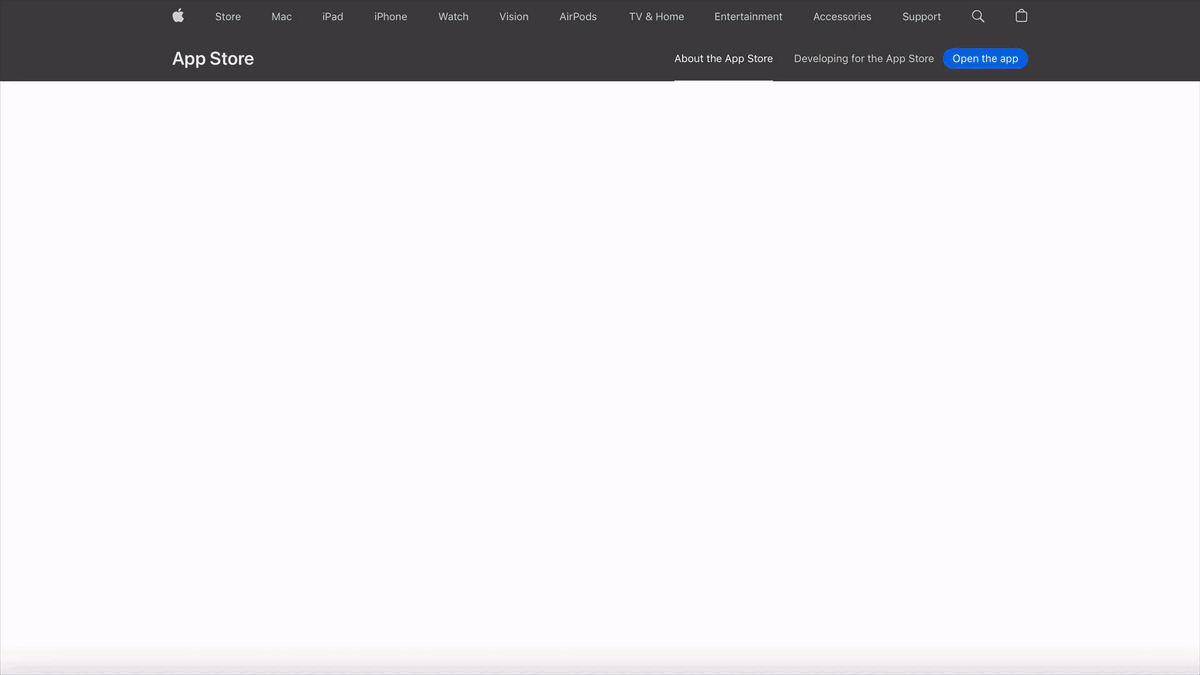This screenshot has height=675, width=1200.
Task: Click the App Store heading
Action: [x=213, y=59]
